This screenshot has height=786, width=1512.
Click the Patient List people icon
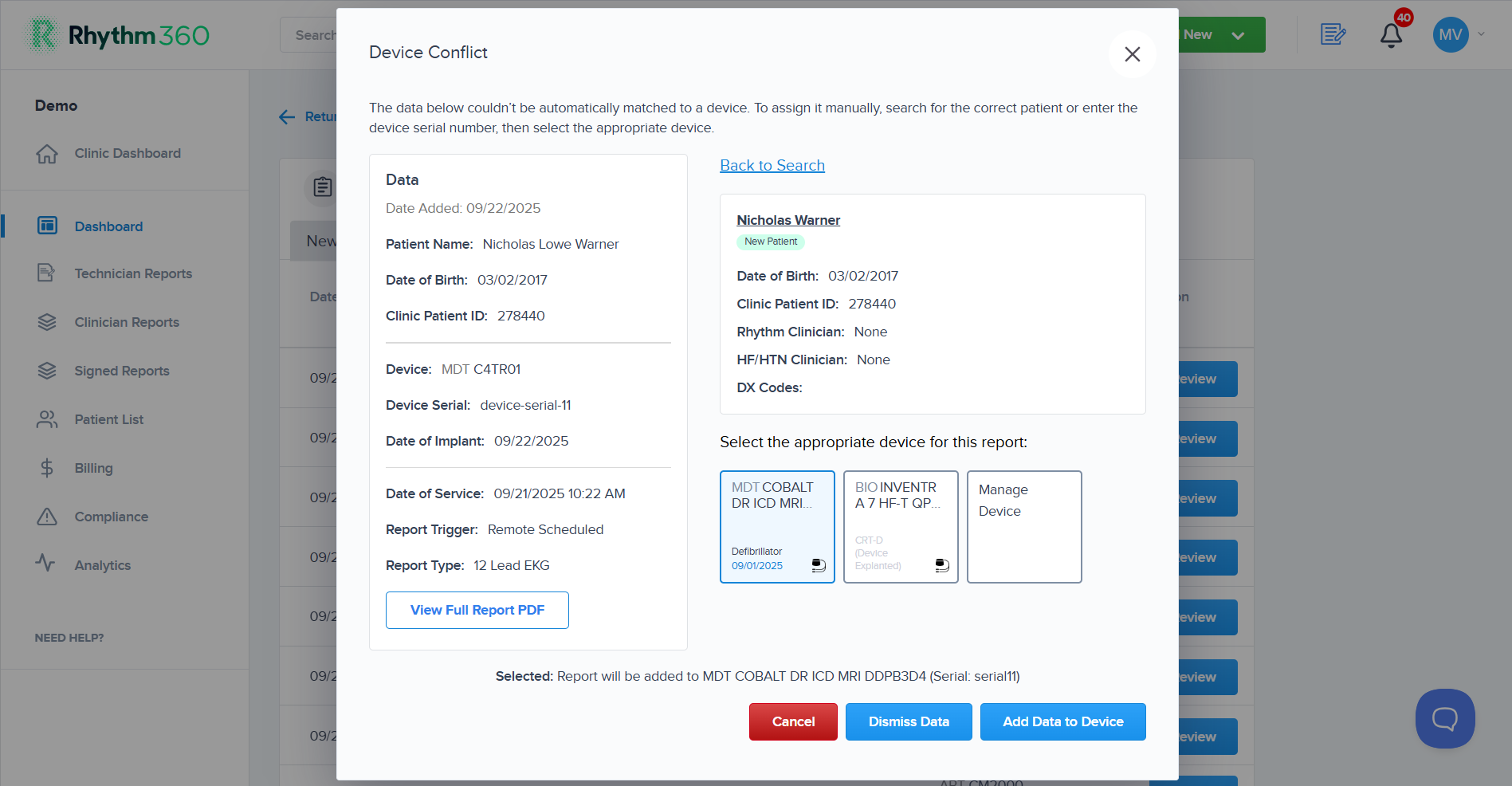coord(47,419)
